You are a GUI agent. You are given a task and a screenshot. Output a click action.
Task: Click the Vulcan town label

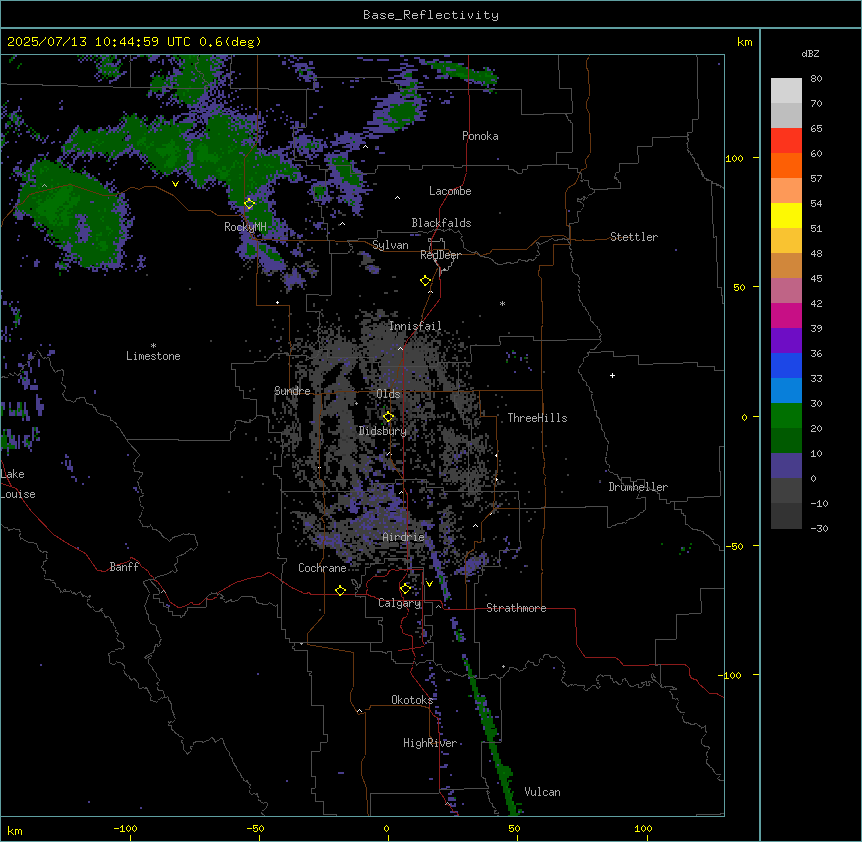pos(543,792)
